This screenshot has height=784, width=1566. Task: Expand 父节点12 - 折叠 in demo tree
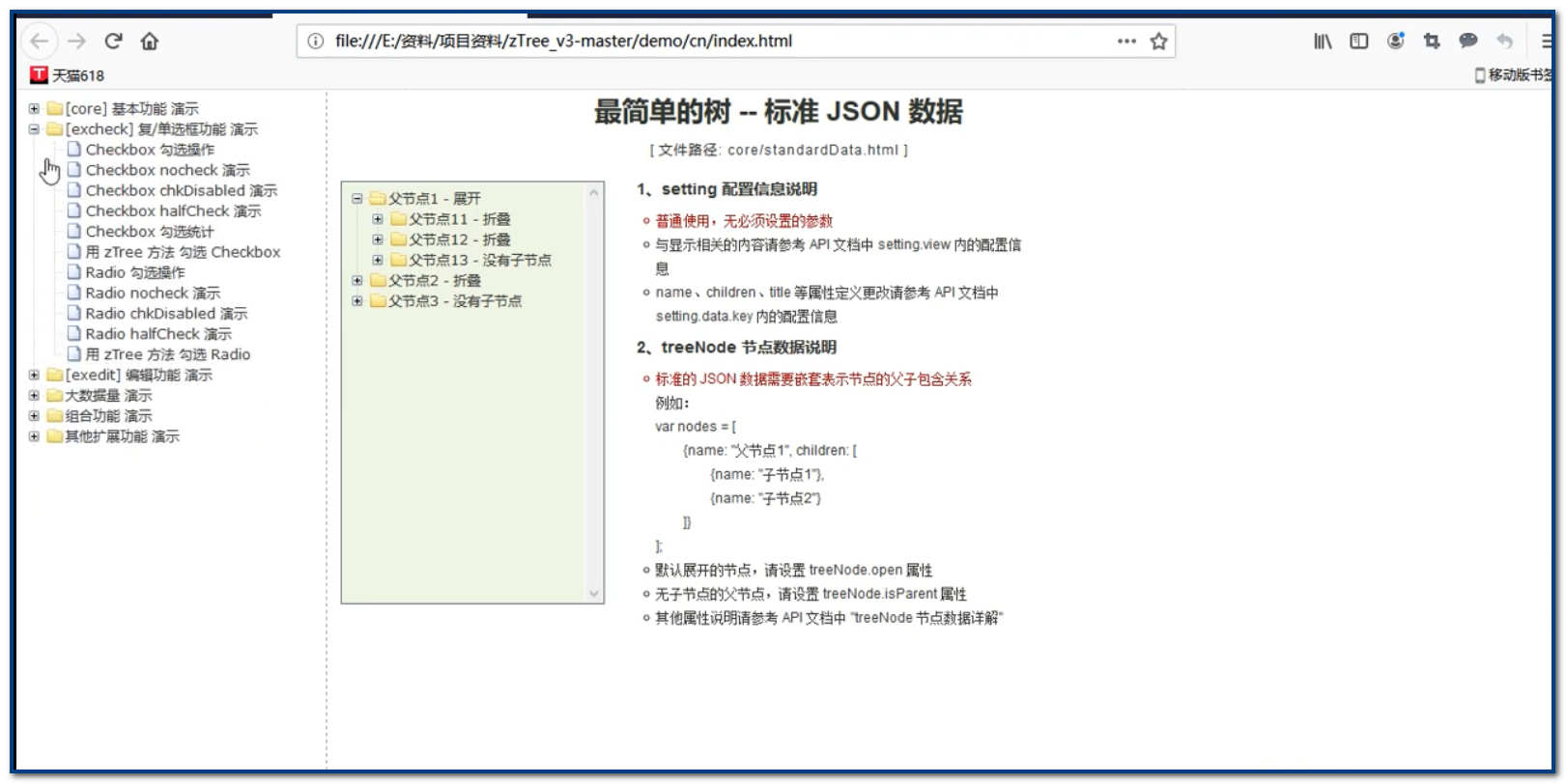point(378,239)
